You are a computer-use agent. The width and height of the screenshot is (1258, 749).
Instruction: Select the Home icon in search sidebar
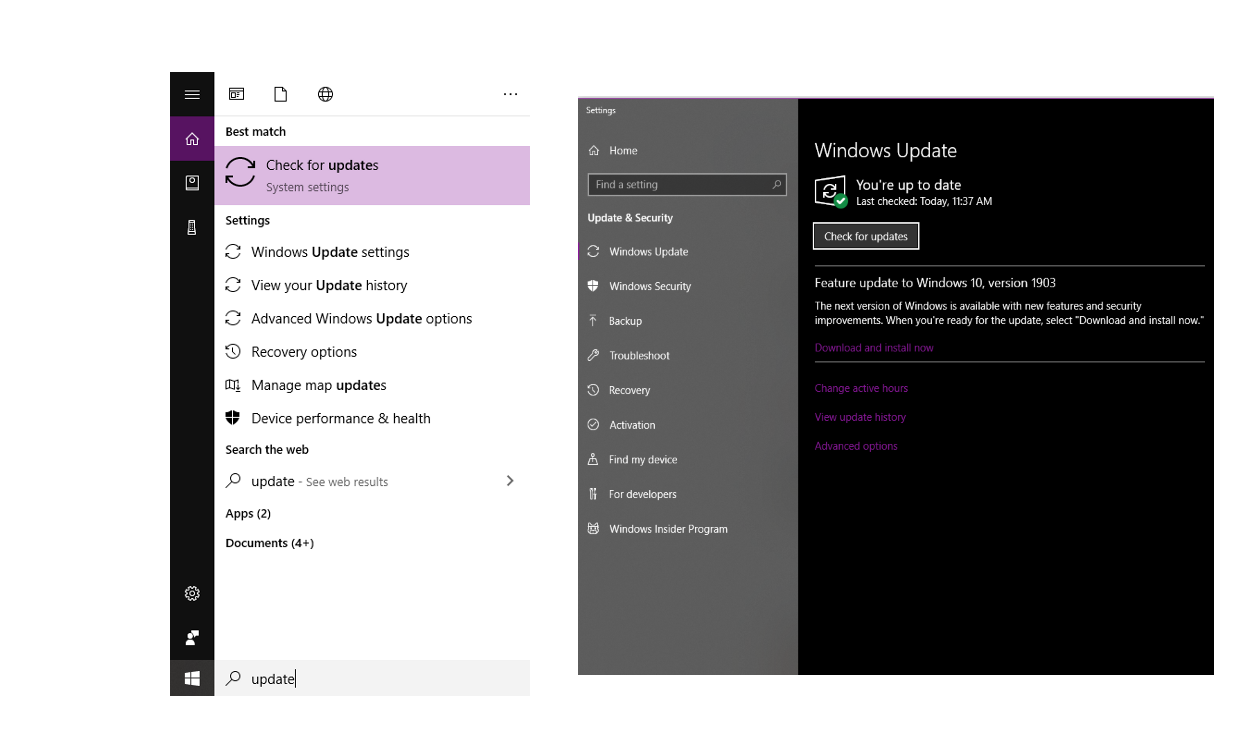[x=192, y=139]
